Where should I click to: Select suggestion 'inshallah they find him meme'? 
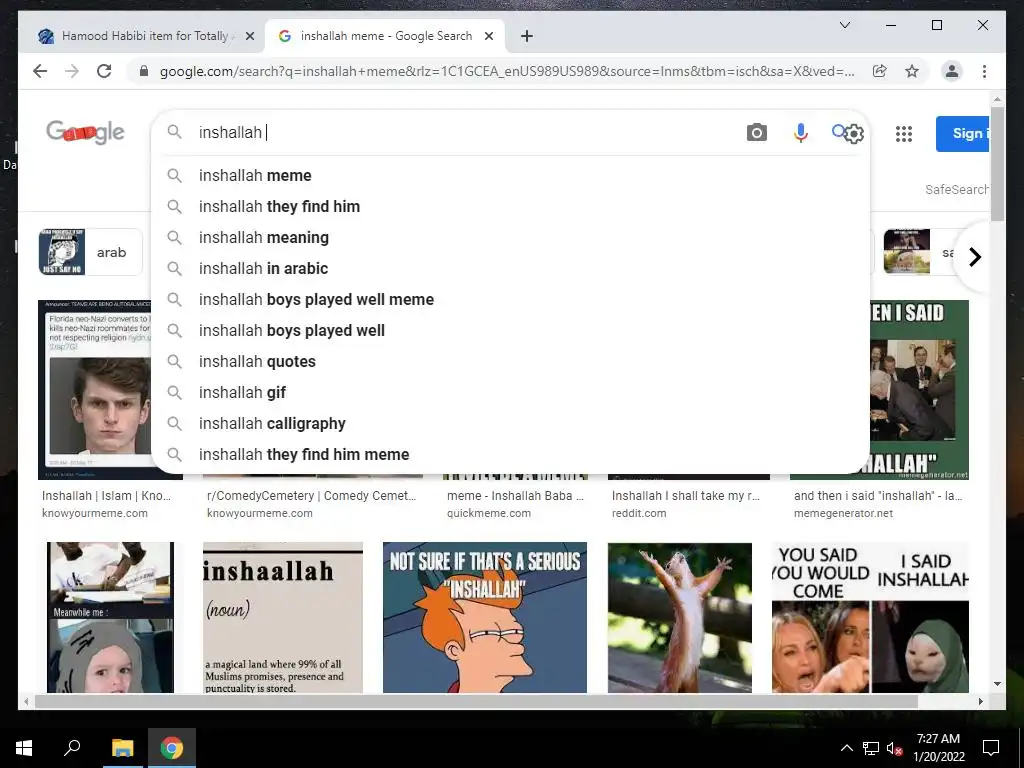[511, 455]
